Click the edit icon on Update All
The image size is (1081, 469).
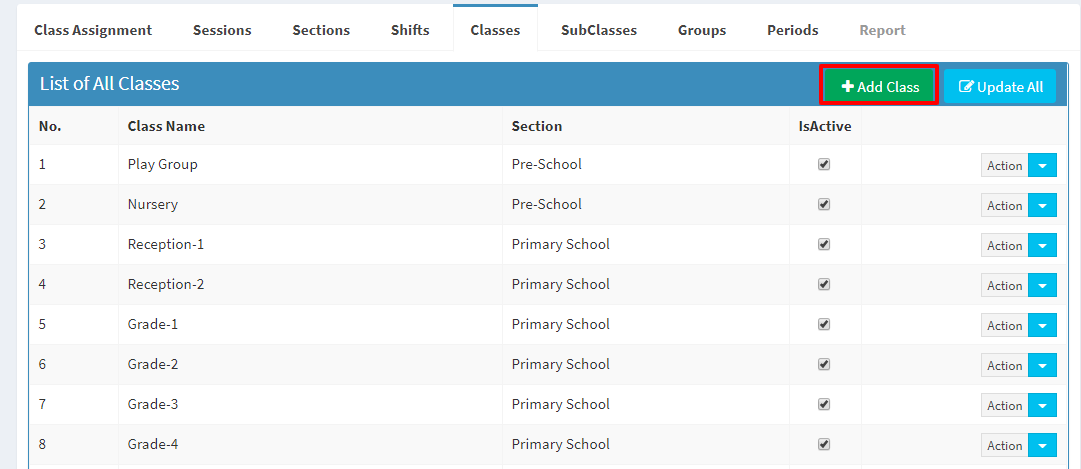click(967, 87)
